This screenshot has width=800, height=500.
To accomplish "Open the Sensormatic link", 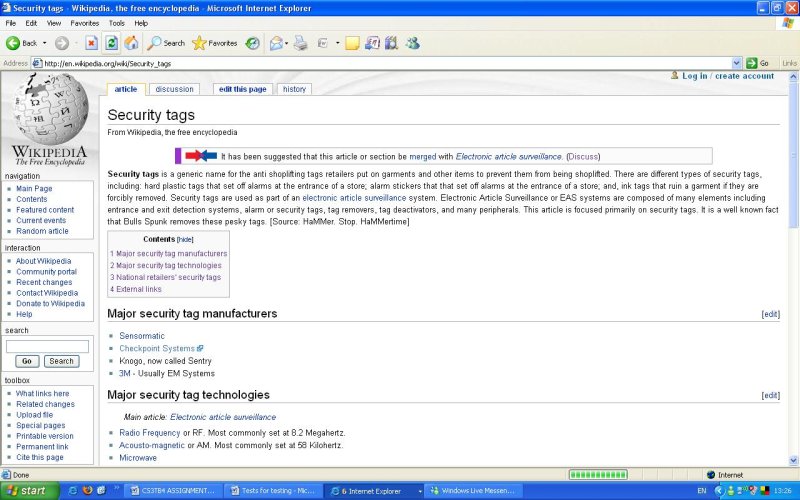I will [x=142, y=336].
